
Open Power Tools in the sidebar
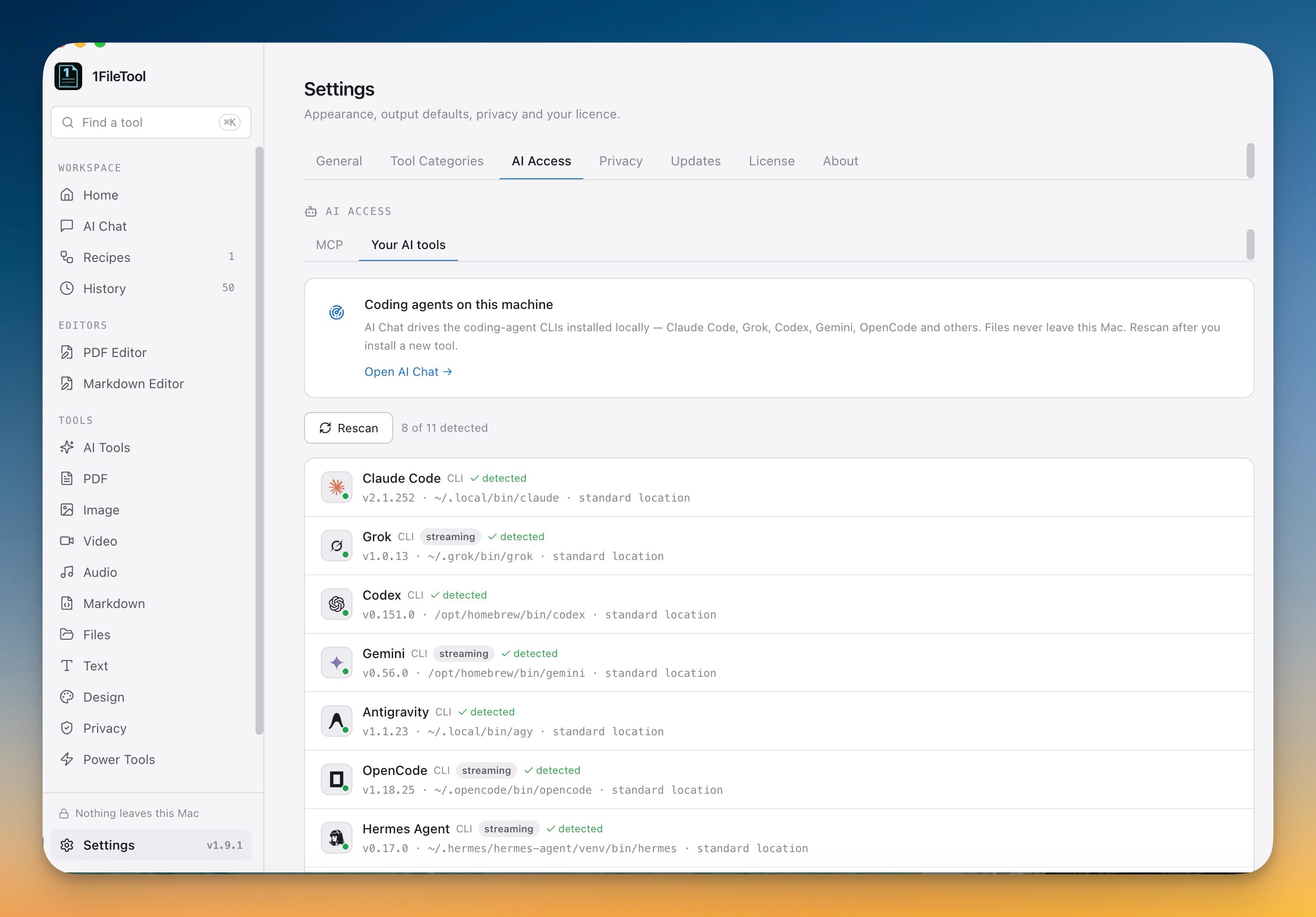tap(150, 760)
